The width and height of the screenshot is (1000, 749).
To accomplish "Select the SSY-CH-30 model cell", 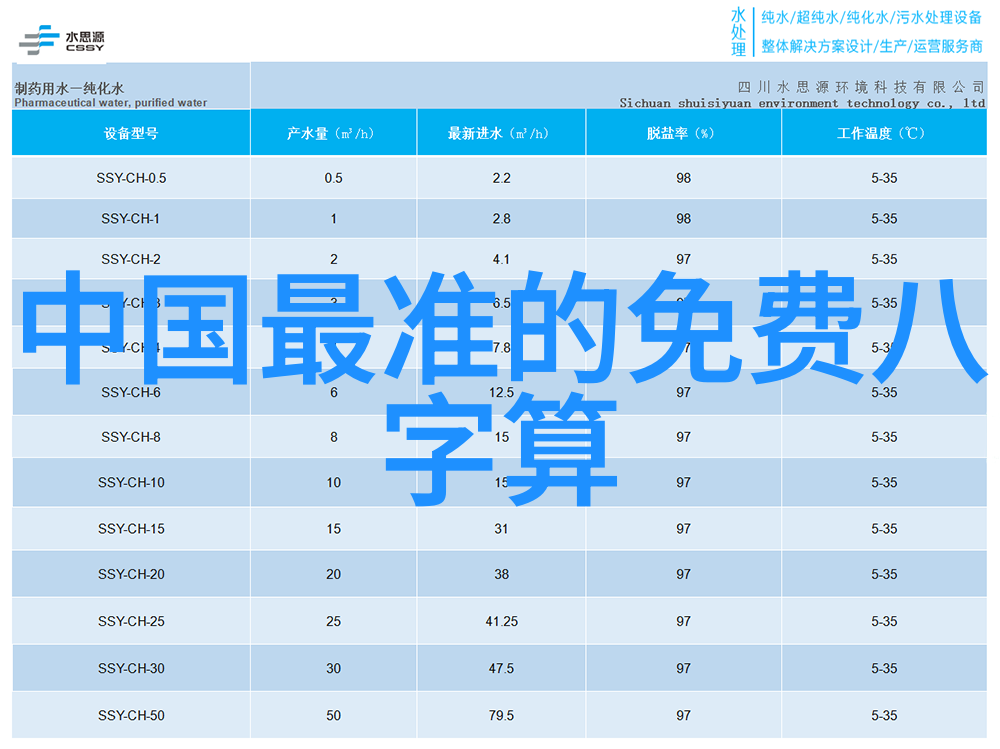I will point(131,669).
